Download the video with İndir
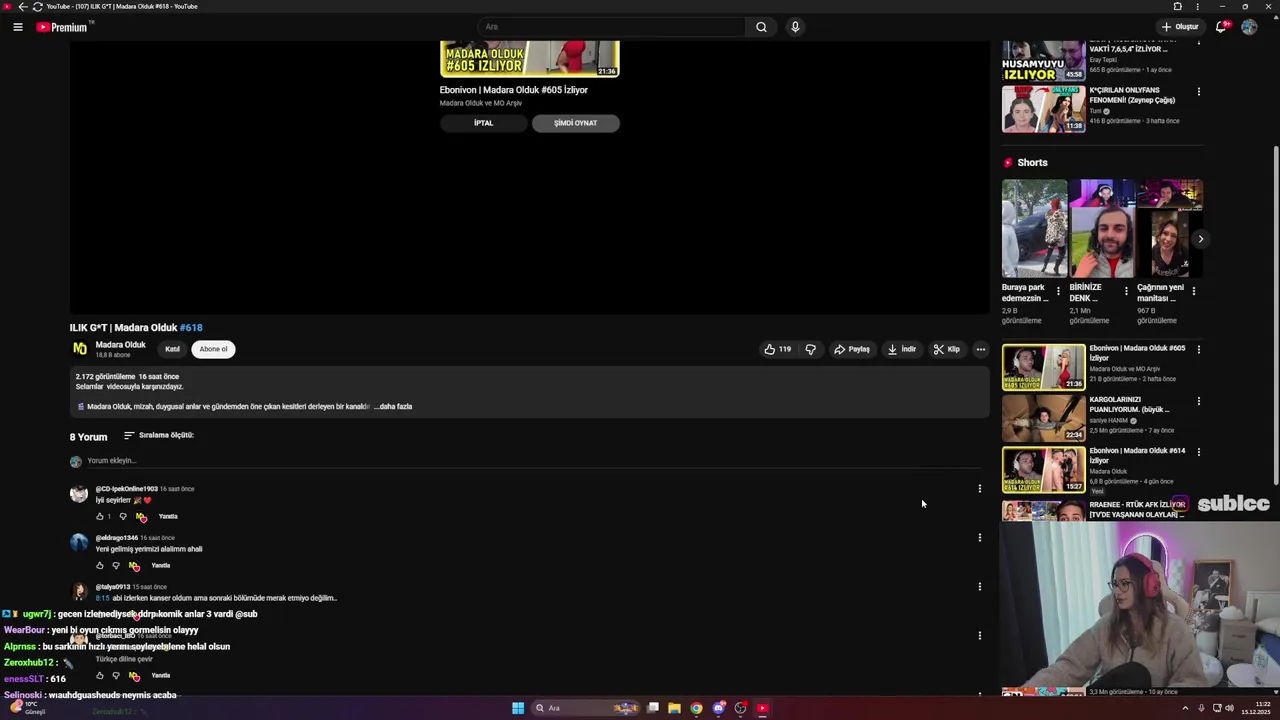Screen dimensions: 1280x720 [x=902, y=349]
